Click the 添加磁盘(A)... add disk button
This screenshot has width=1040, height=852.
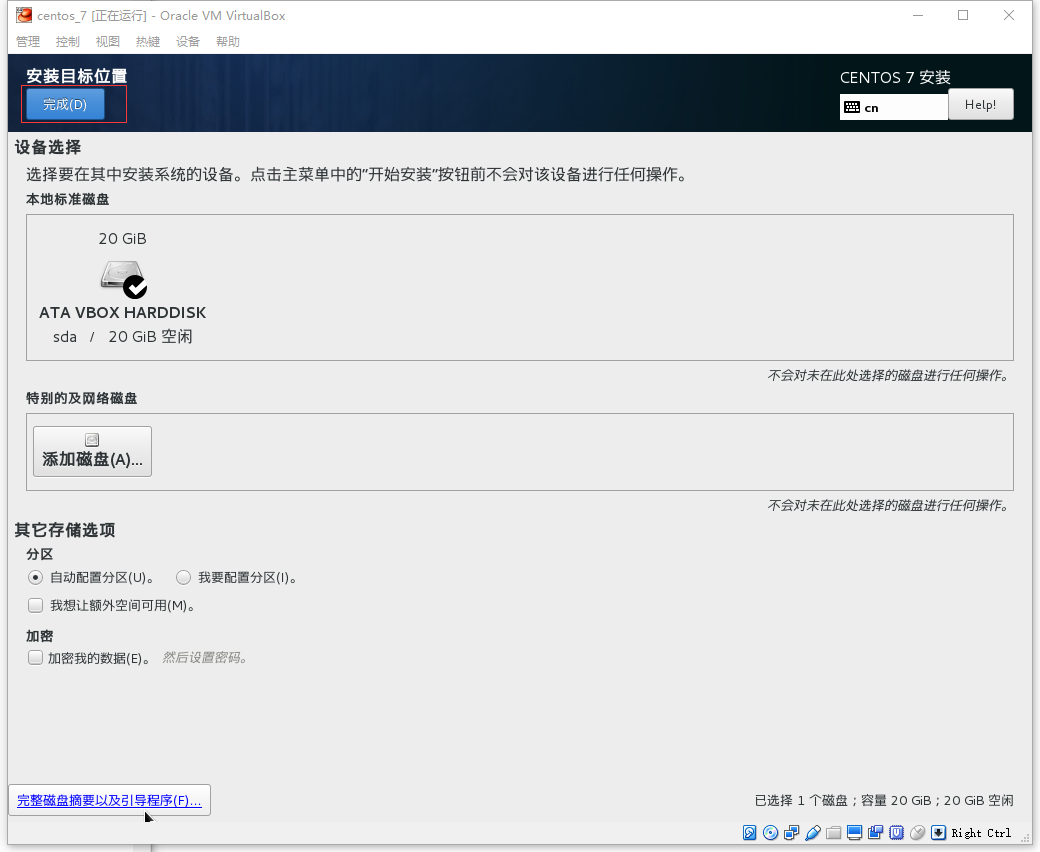(x=92, y=452)
